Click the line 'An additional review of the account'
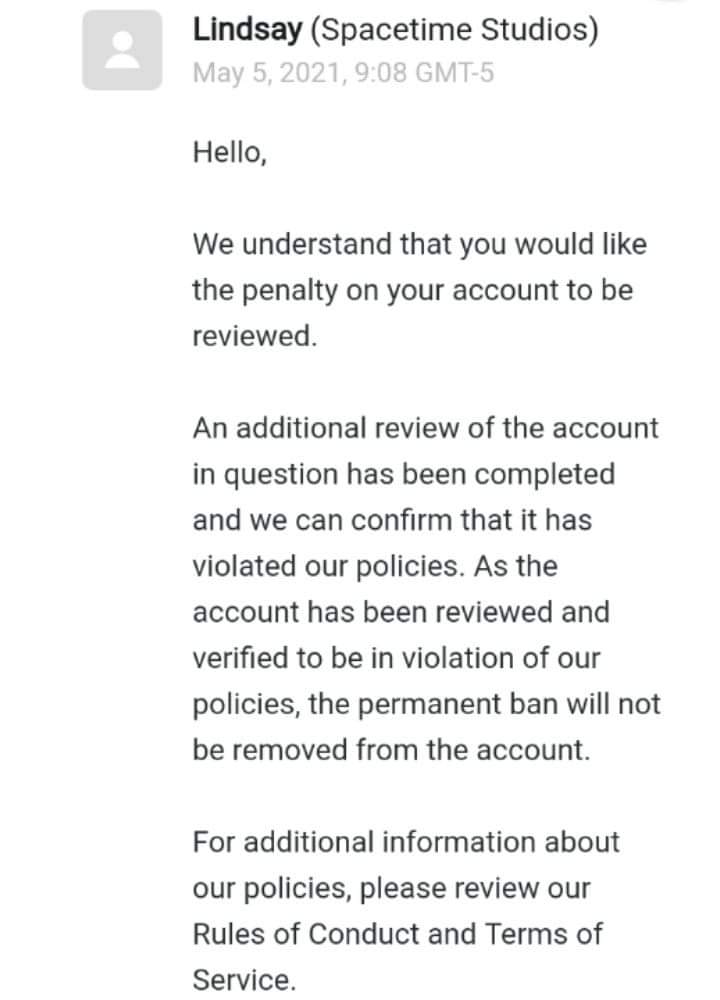 425,428
